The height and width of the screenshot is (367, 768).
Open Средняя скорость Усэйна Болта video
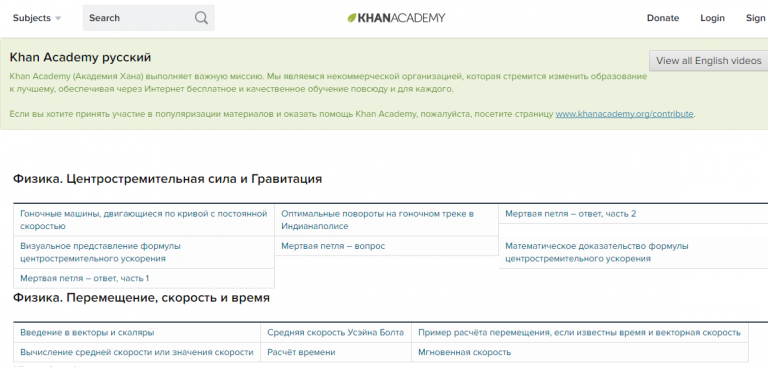[336, 332]
